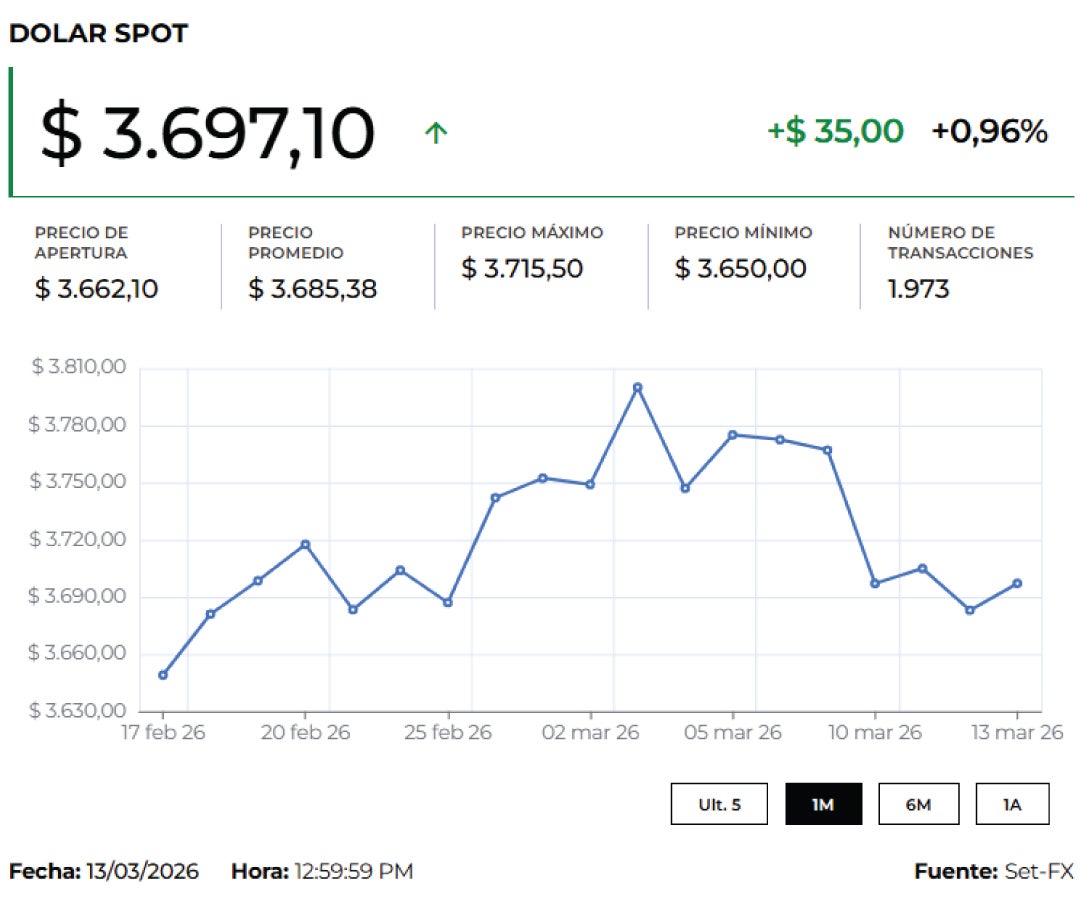This screenshot has width=1080, height=900.
Task: Select the Ult. 5 range button
Action: (719, 803)
